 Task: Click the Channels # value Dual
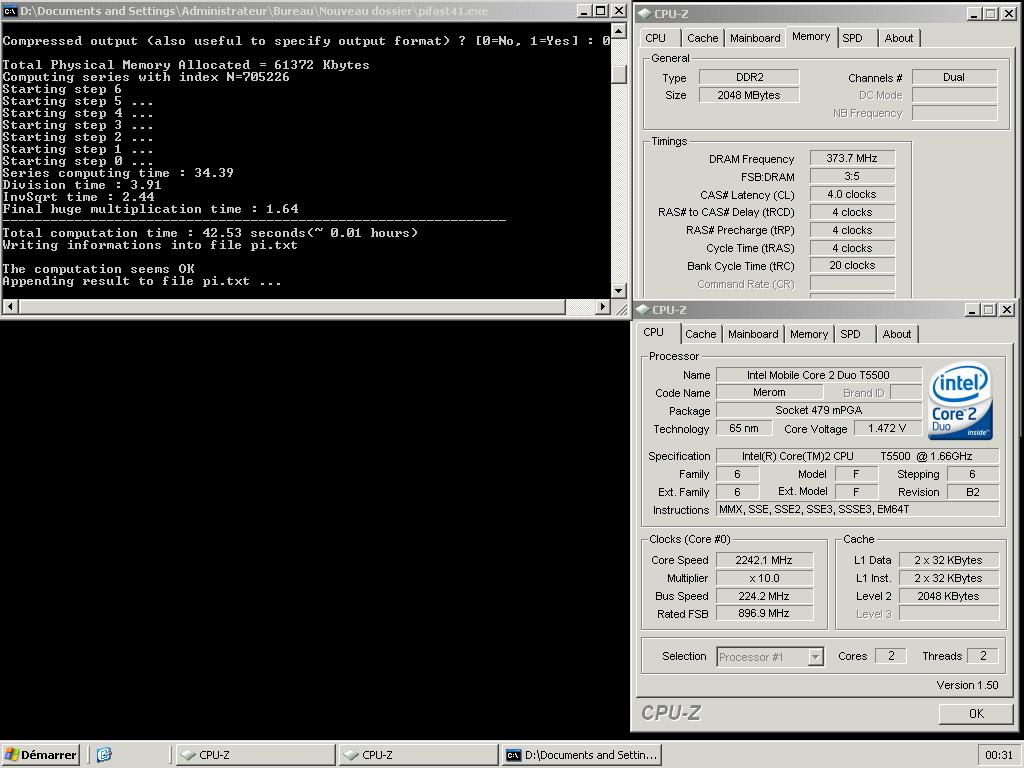tap(954, 77)
